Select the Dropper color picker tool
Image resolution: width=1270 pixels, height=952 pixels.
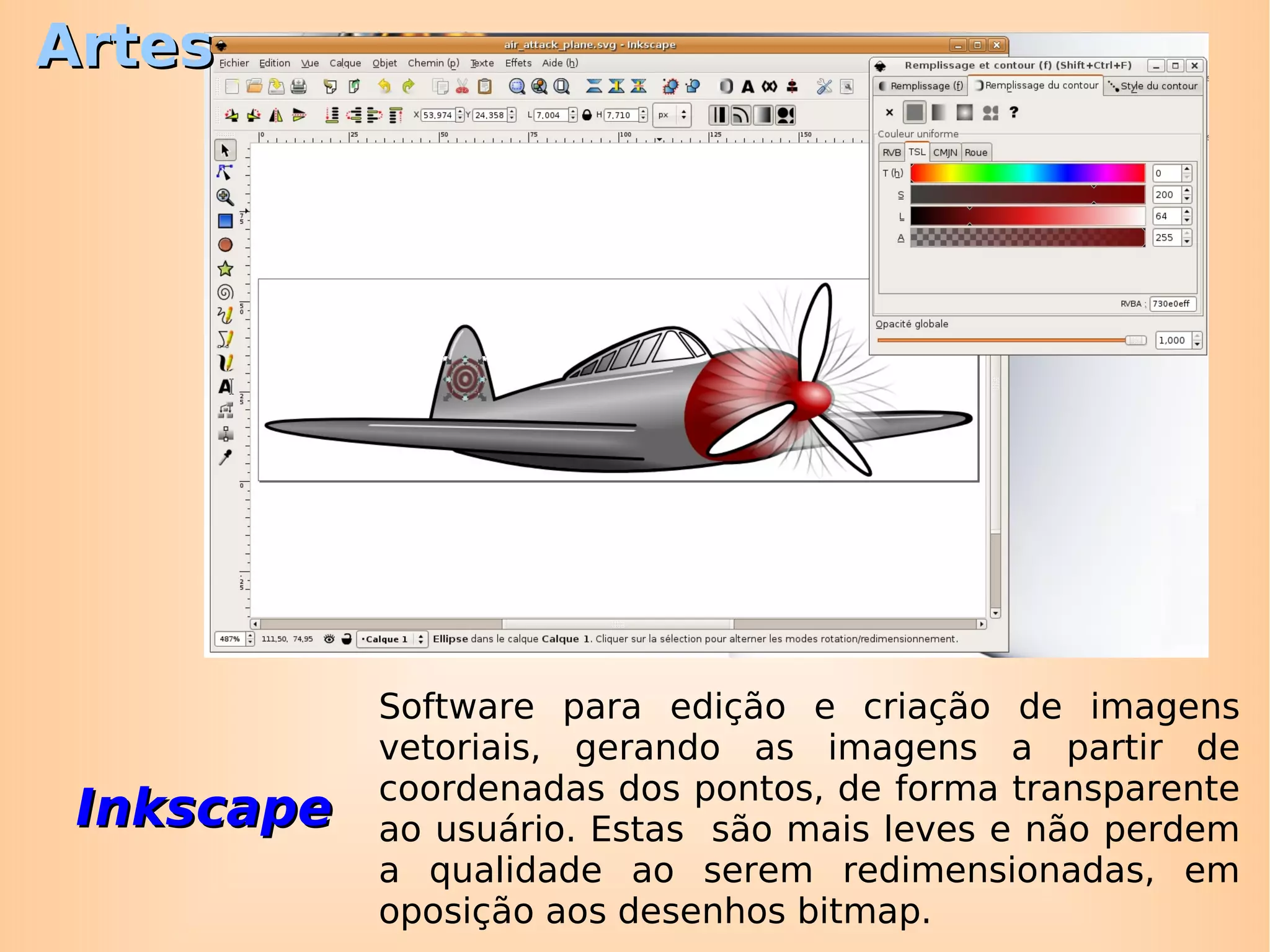pos(226,457)
